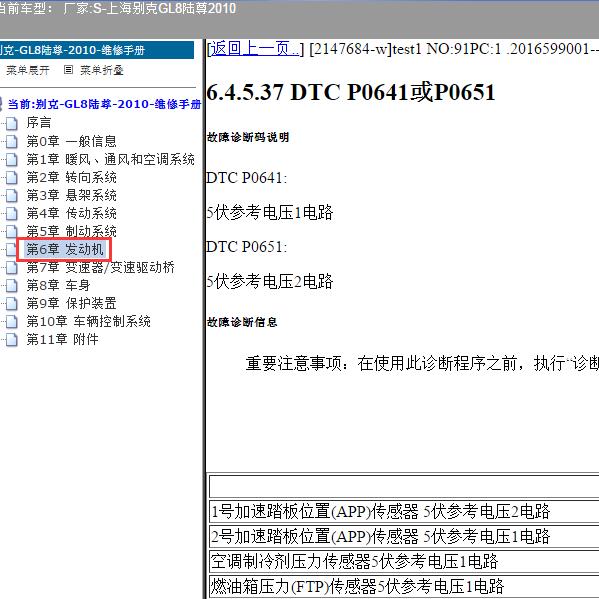Click the page icon beside 第11章 附件
Screen dimensions: 599x599
point(12,339)
